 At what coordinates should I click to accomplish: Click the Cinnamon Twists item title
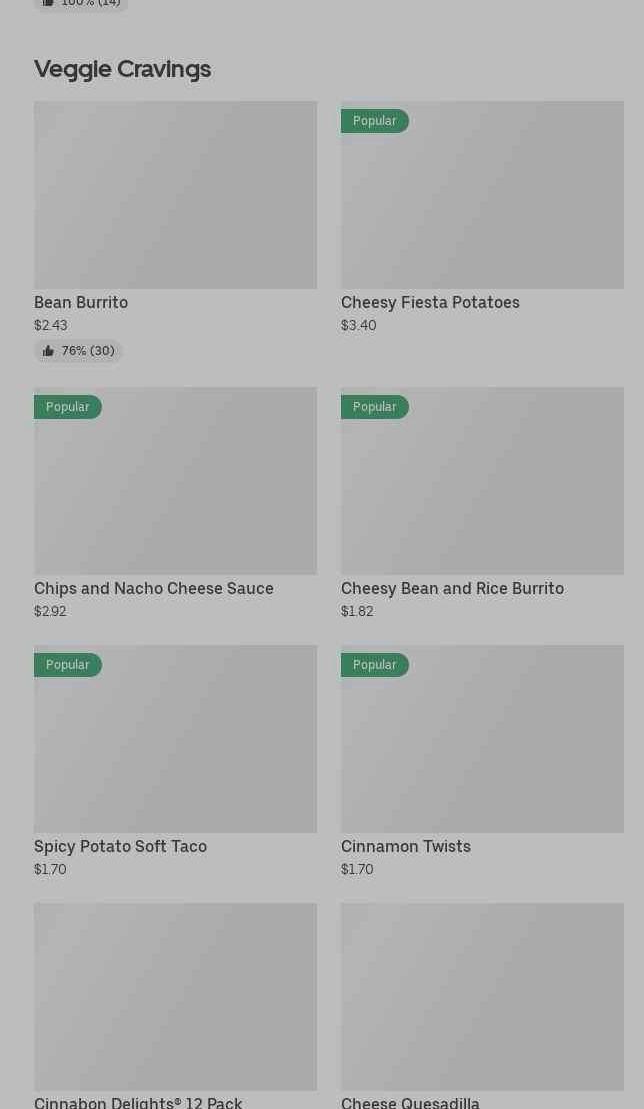(405, 846)
